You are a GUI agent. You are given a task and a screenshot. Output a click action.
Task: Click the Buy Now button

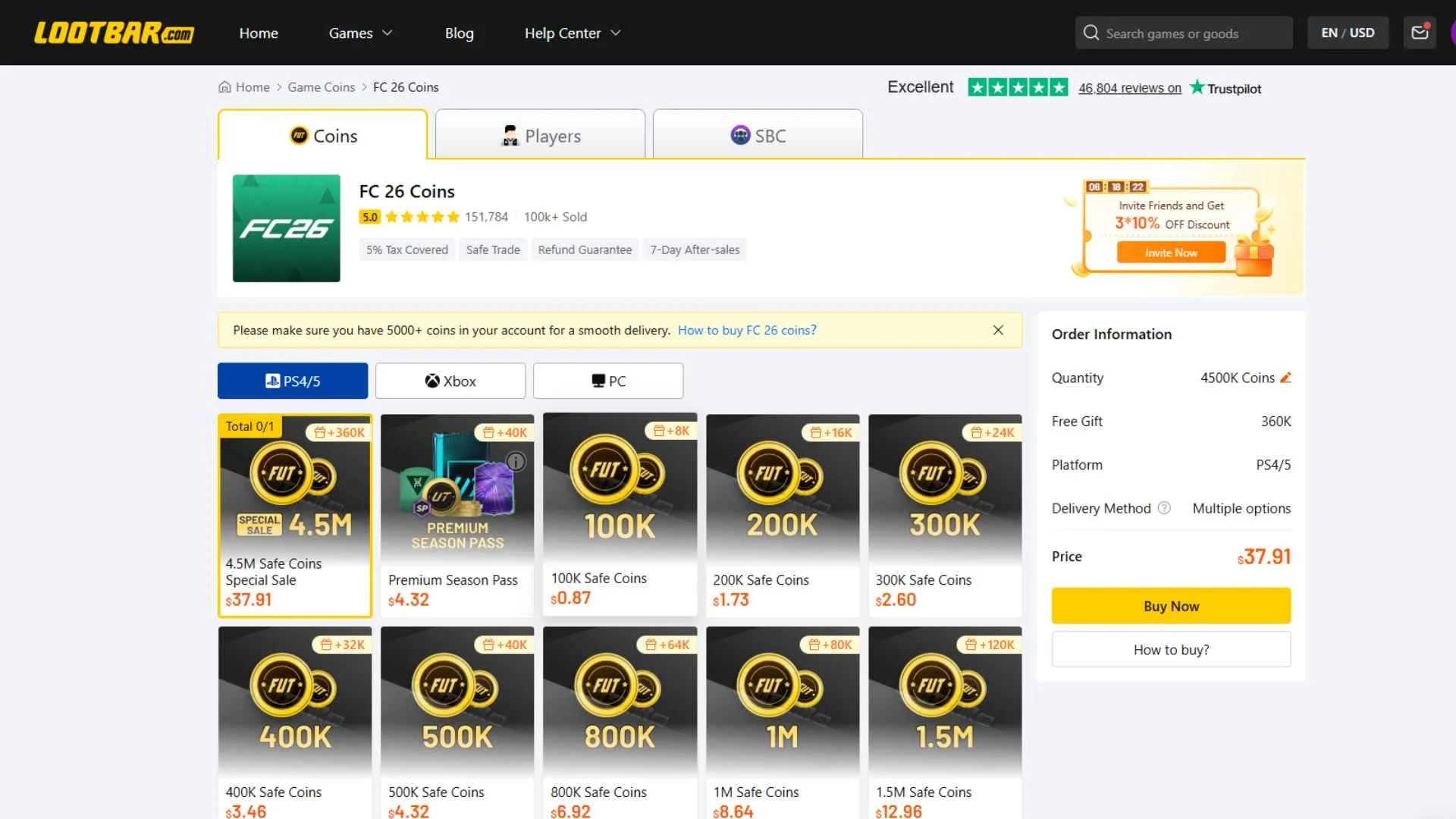[x=1171, y=606]
